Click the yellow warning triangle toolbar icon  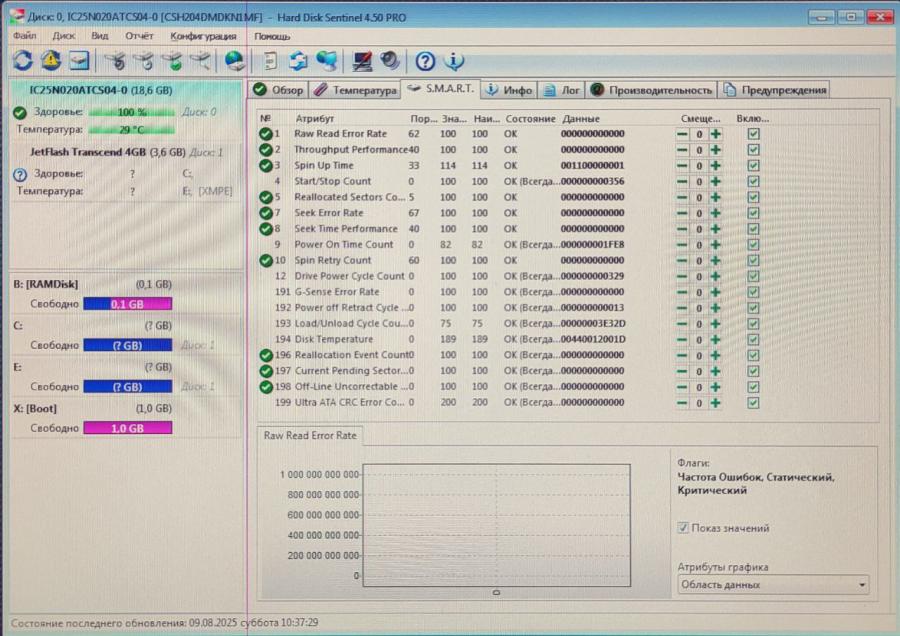point(50,61)
